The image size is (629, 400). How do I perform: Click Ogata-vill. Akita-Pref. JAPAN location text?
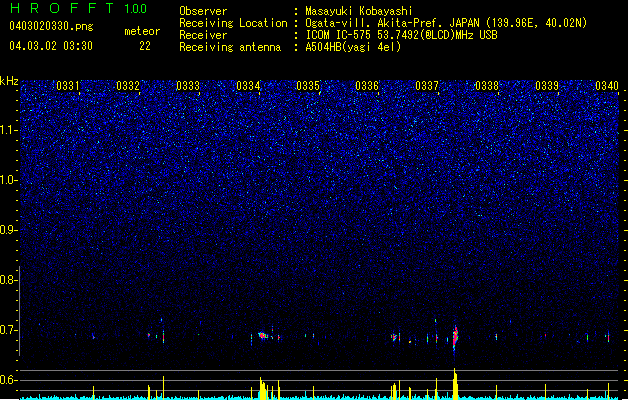pyautogui.click(x=446, y=23)
